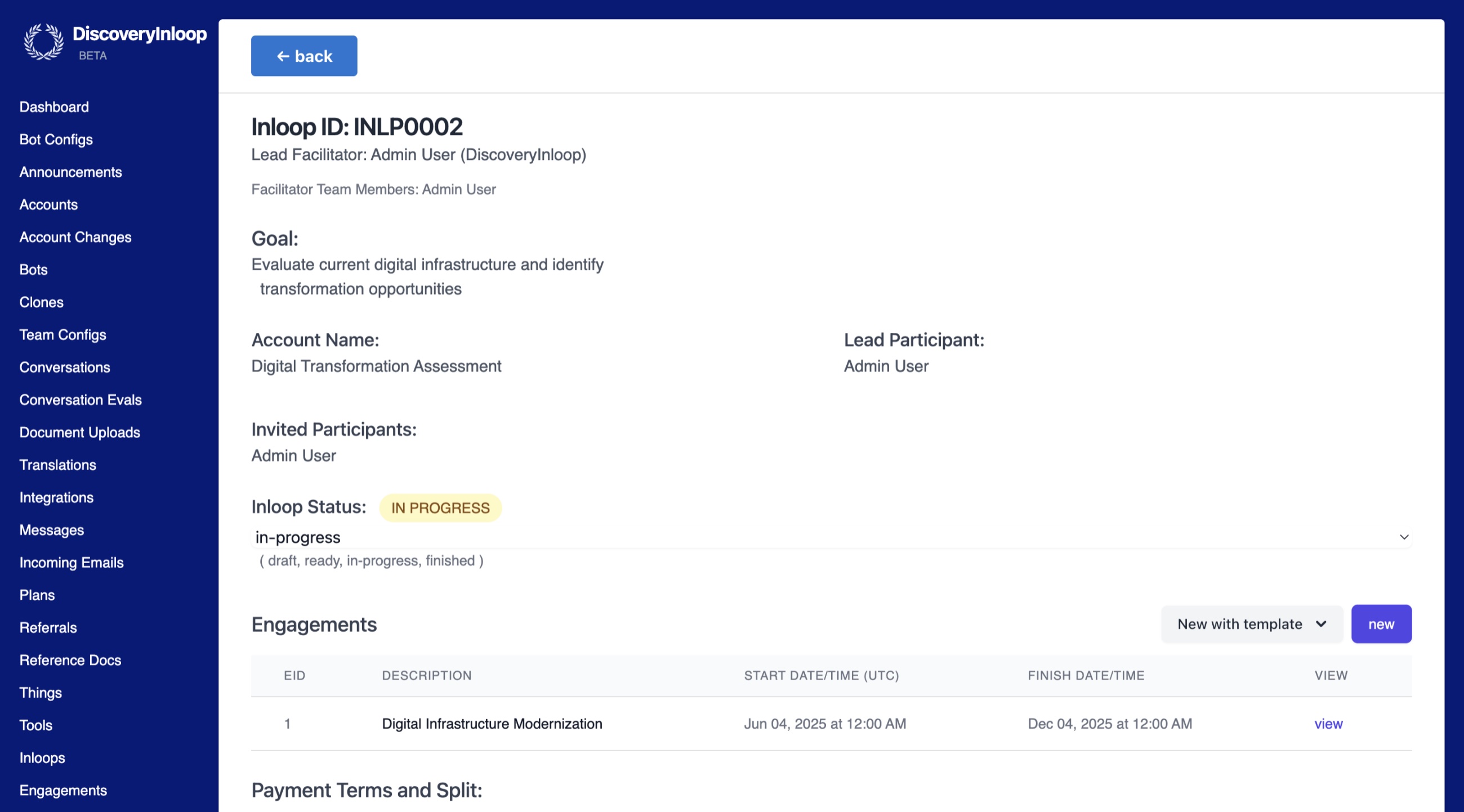
Task: Click the DiscoveryInloop brand title
Action: (x=140, y=34)
